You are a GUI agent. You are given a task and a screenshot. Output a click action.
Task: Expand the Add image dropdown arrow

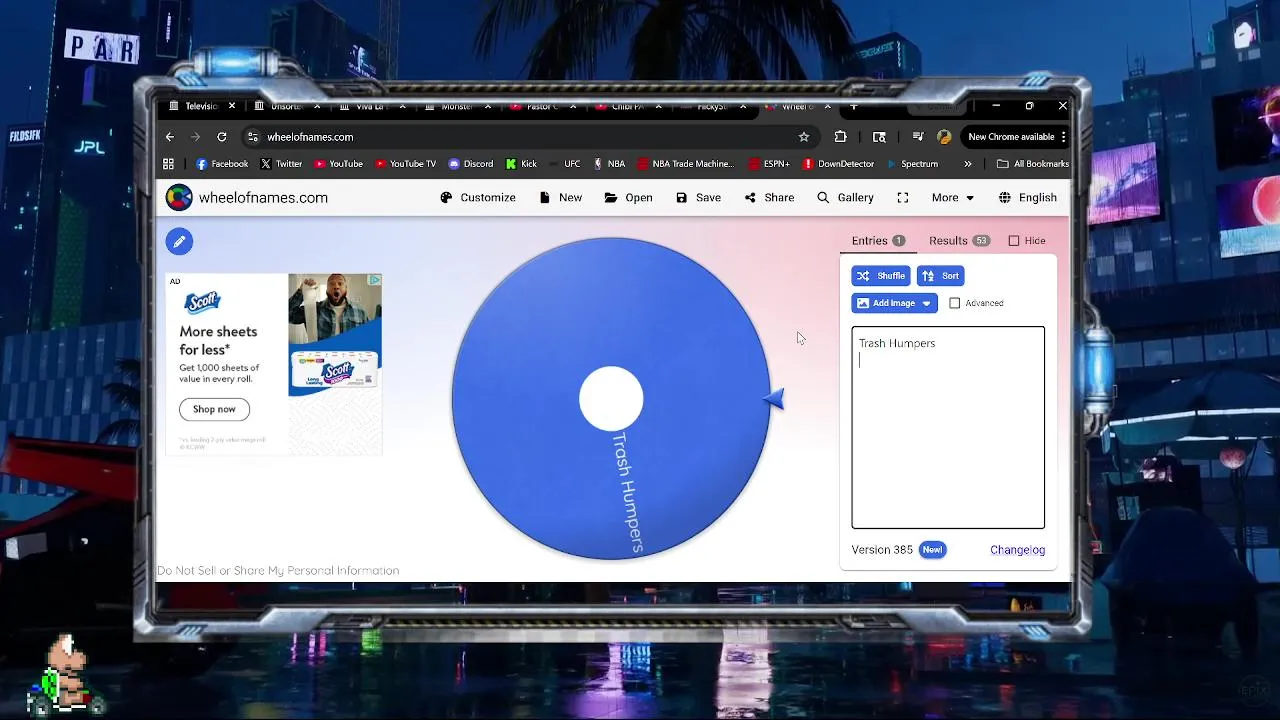(x=927, y=303)
